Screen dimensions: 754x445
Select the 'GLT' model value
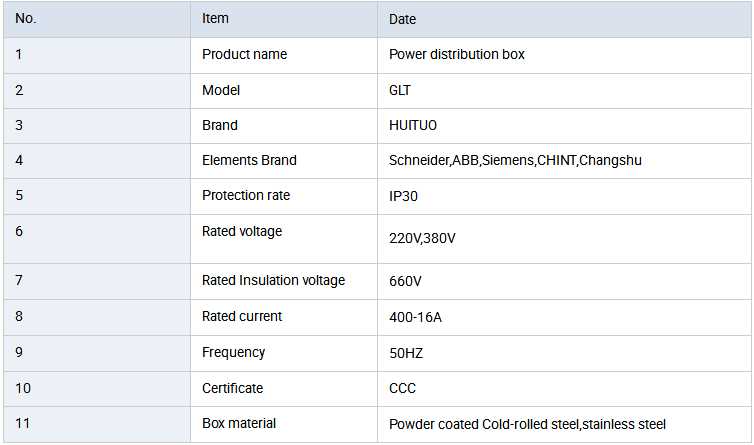coord(400,90)
